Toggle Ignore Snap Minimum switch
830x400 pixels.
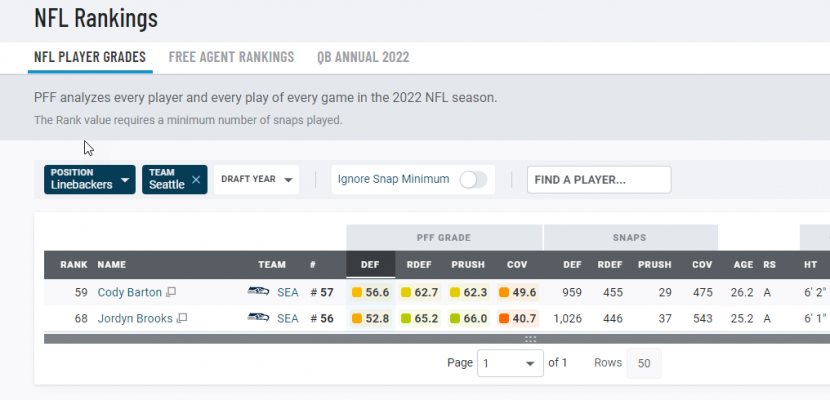(473, 180)
